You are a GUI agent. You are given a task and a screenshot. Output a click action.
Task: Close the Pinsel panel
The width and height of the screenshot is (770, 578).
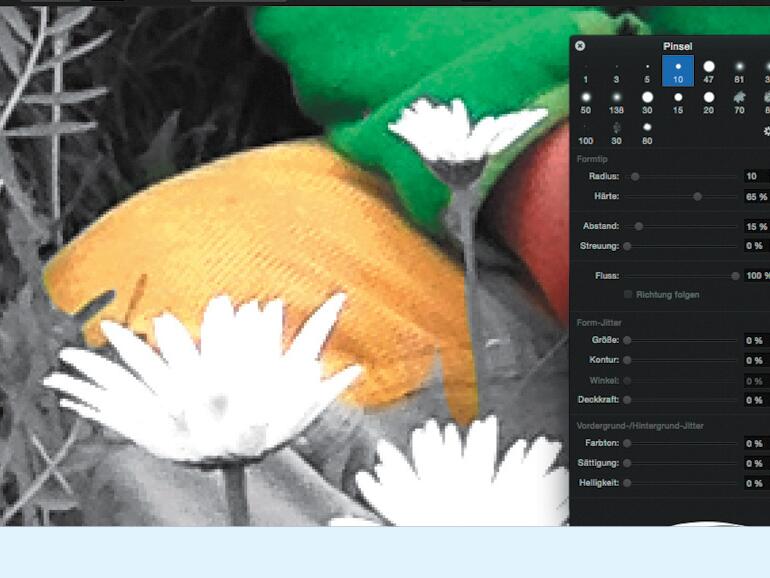pos(580,46)
